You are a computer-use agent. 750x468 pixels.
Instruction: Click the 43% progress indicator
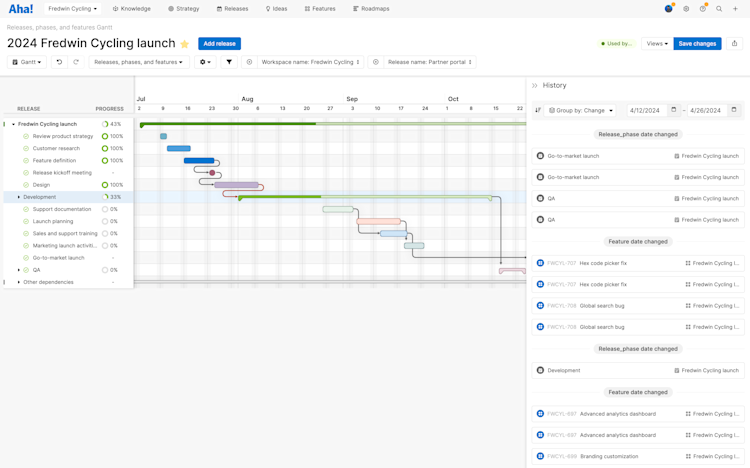111,124
